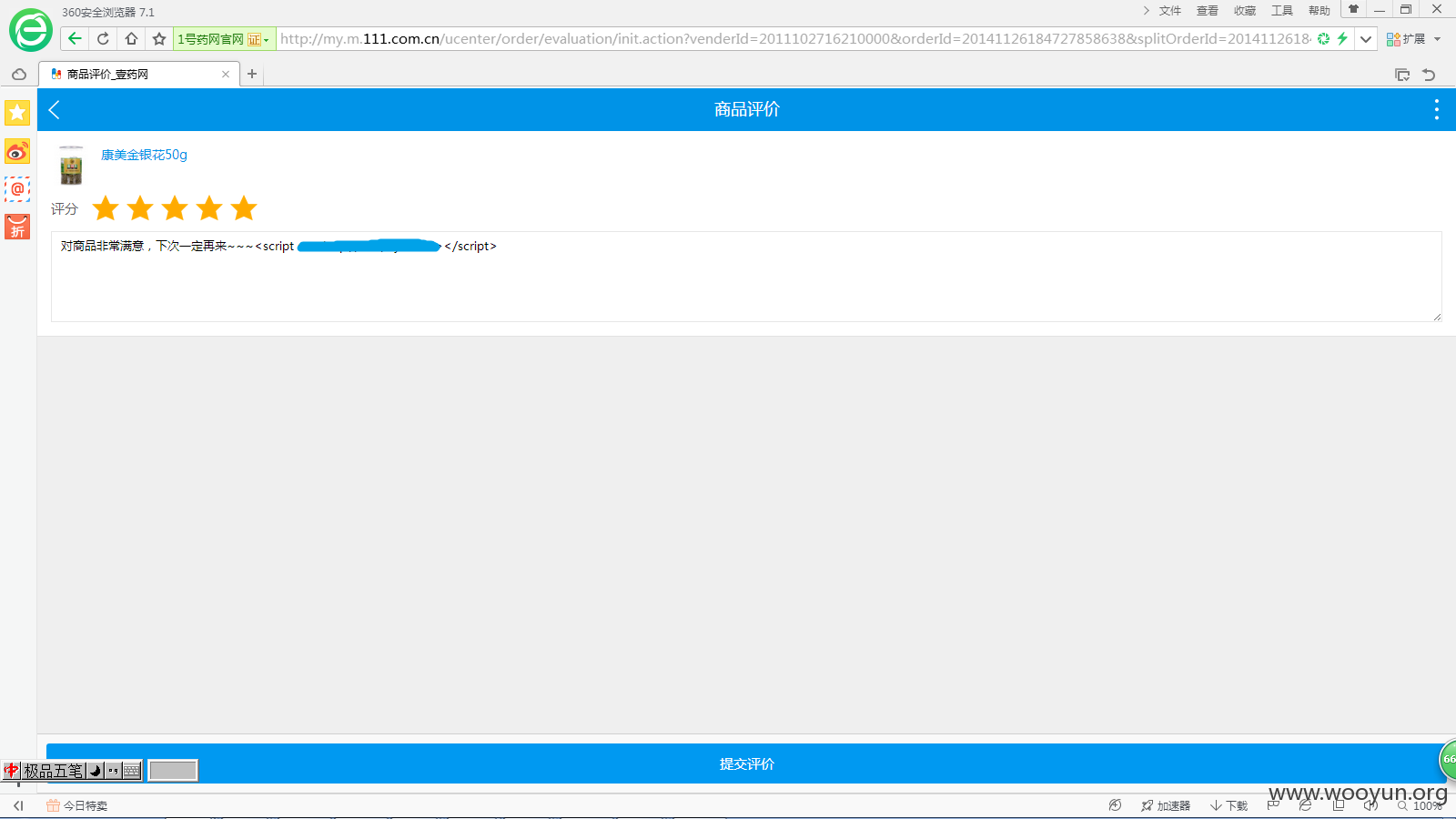Viewport: 1456px width, 819px height.
Task: Click the red 中 icon on IME bar
Action: pyautogui.click(x=12, y=771)
